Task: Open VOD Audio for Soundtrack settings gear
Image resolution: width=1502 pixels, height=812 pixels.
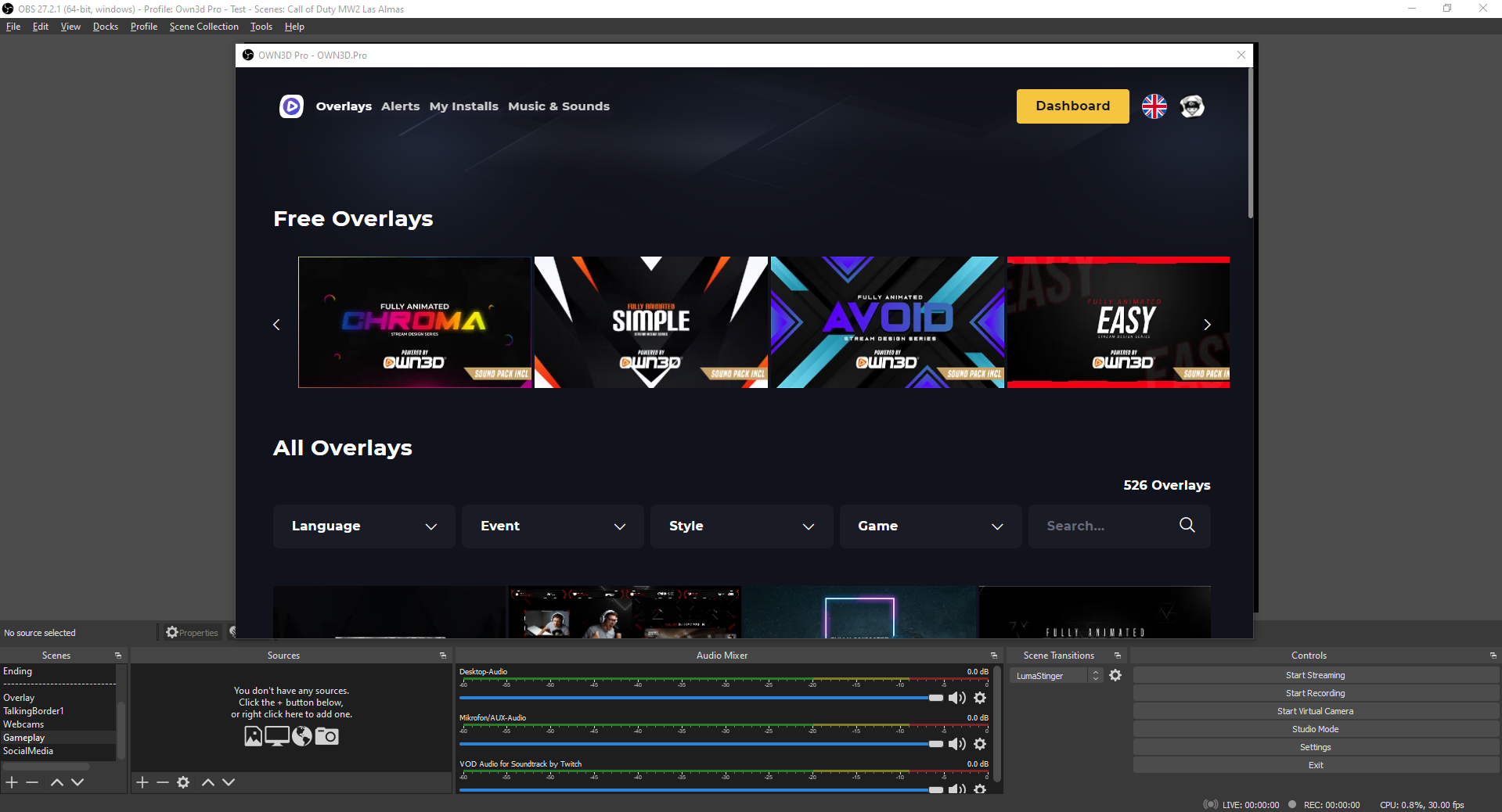Action: pos(980,789)
